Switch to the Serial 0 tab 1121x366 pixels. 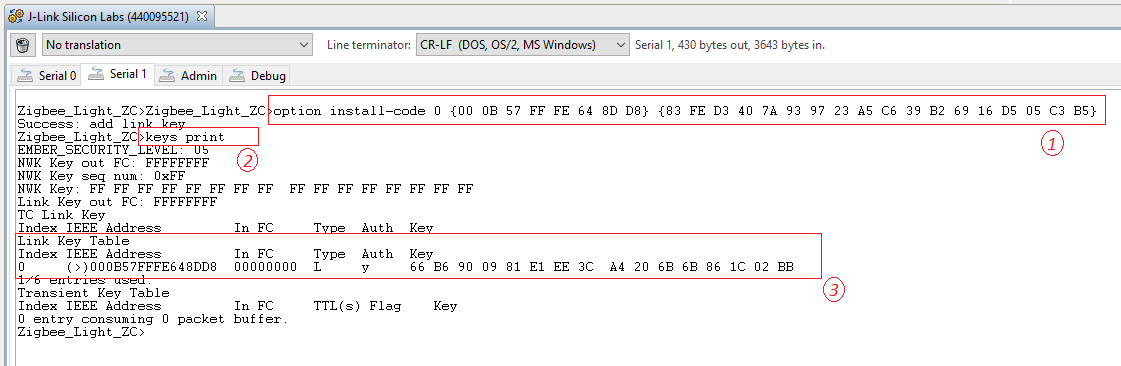47,75
